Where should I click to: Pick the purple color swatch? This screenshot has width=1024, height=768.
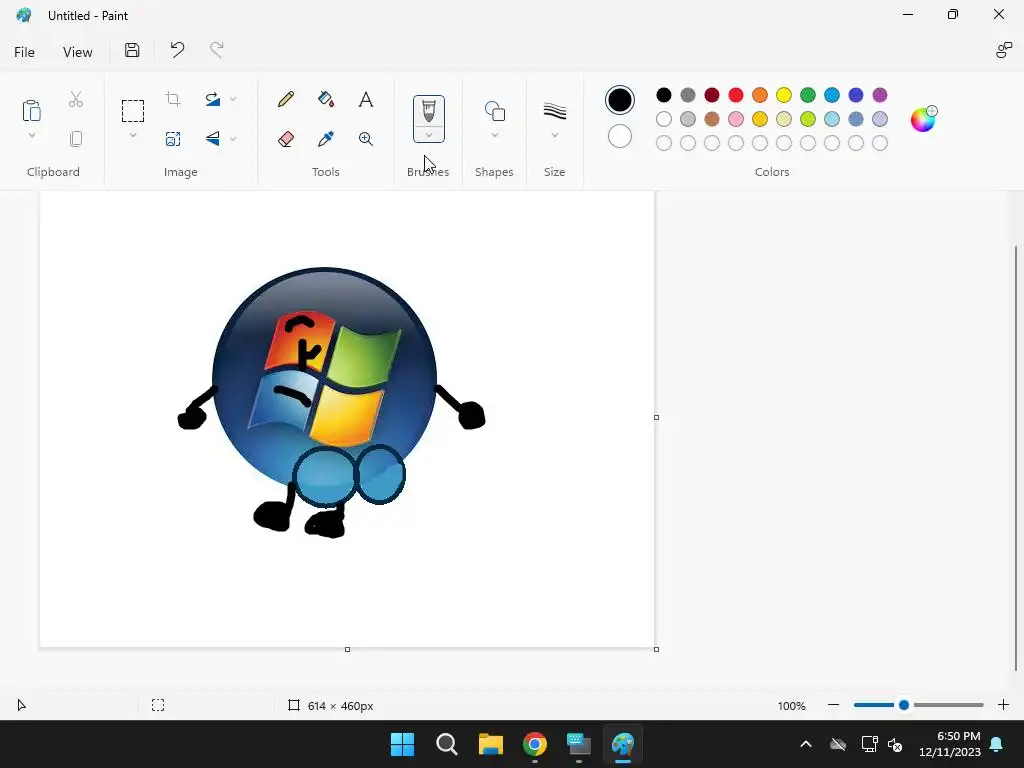(880, 95)
